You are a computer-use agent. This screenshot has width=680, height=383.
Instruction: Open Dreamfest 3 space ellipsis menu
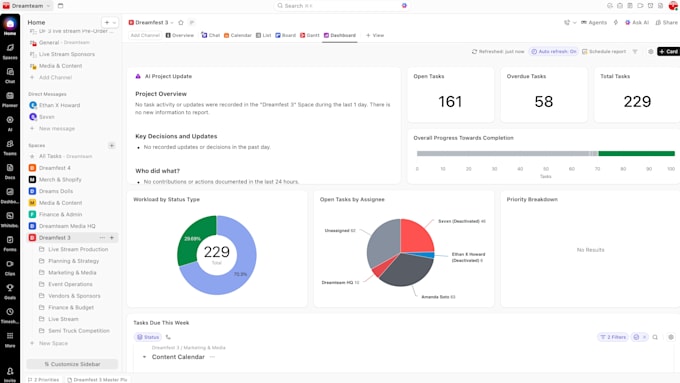tap(102, 238)
